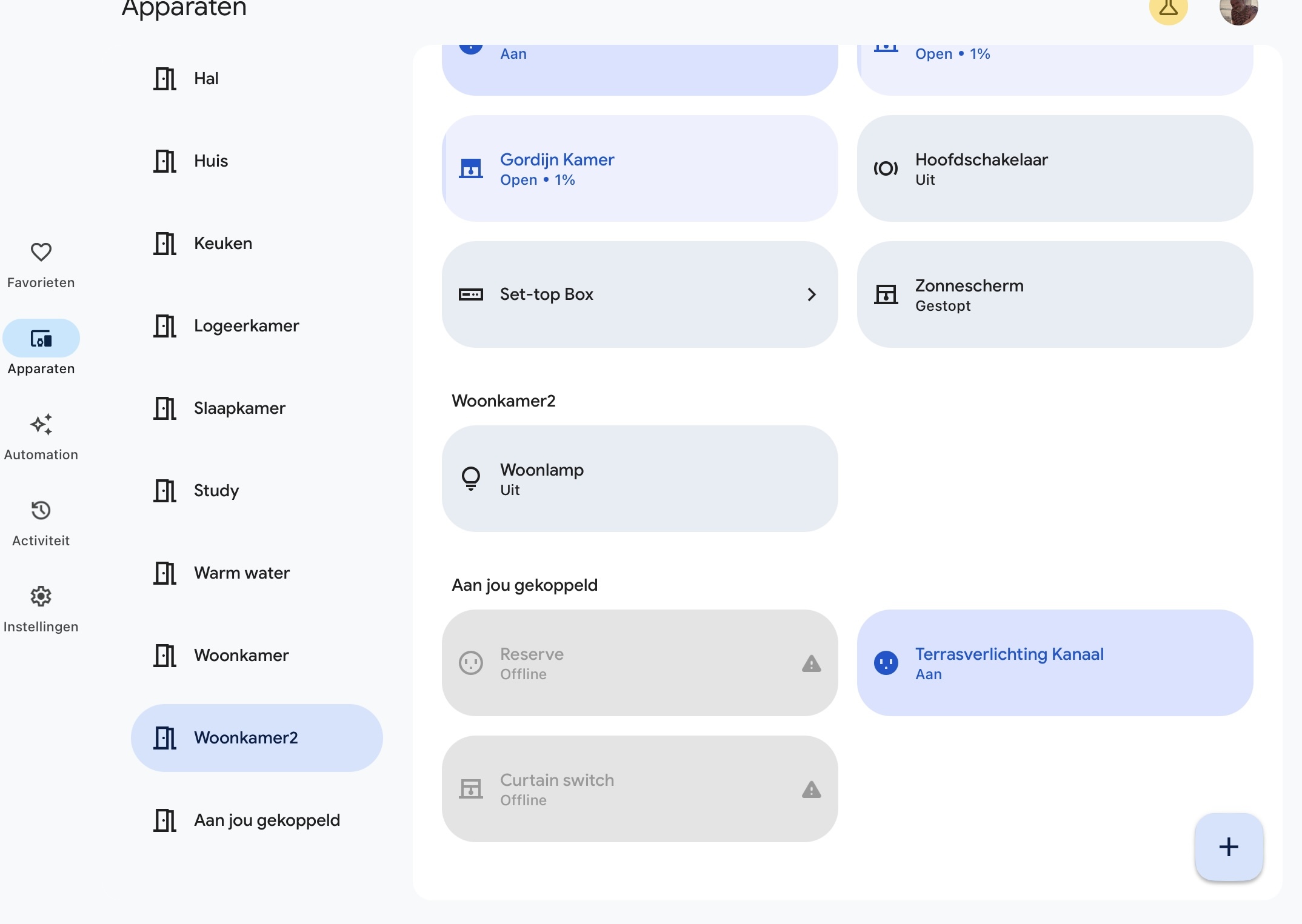Open the Automation sparkle icon
Image resolution: width=1302 pixels, height=924 pixels.
(x=41, y=424)
